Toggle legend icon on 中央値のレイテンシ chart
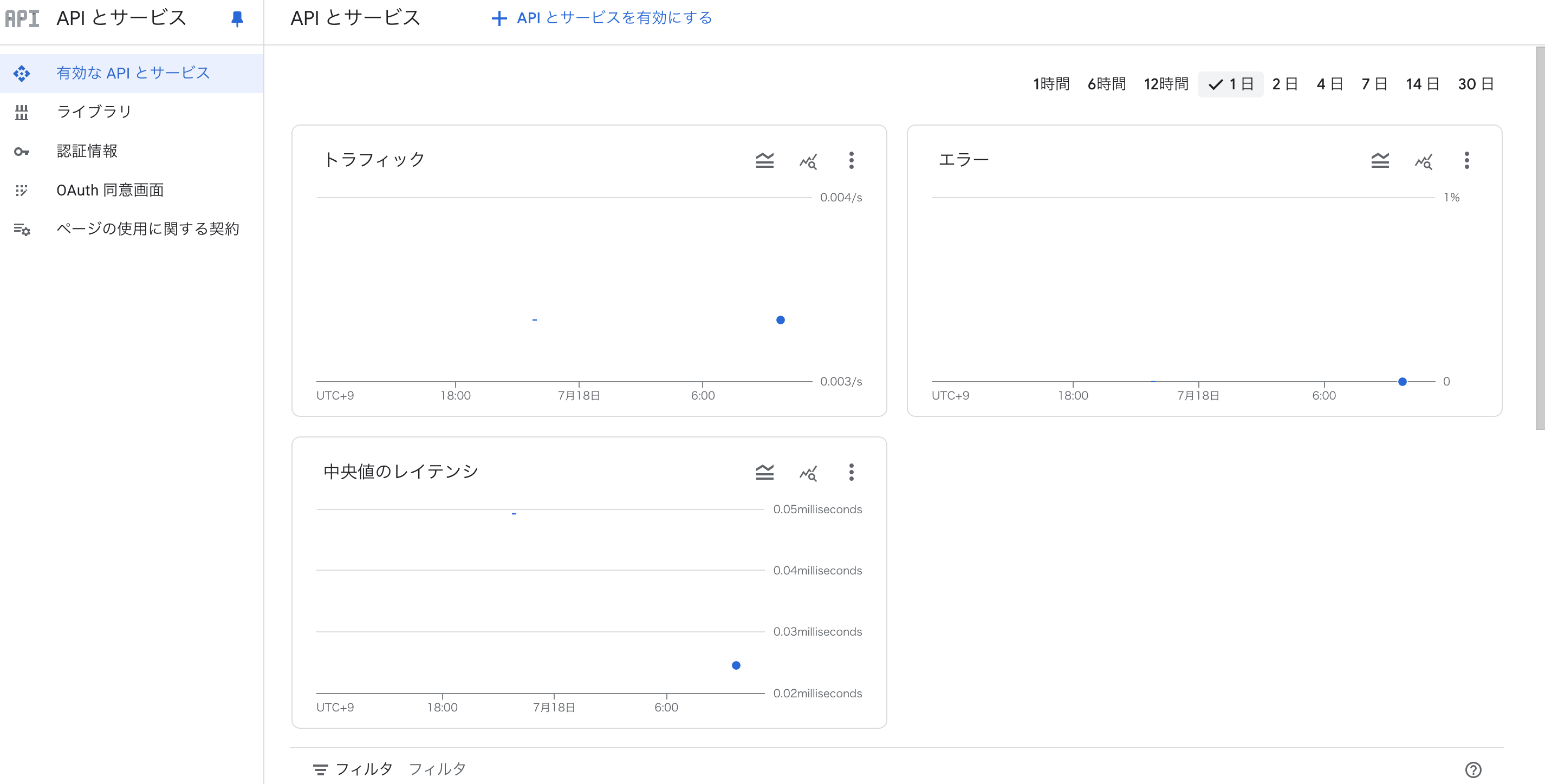Viewport: 1545px width, 784px height. point(764,472)
